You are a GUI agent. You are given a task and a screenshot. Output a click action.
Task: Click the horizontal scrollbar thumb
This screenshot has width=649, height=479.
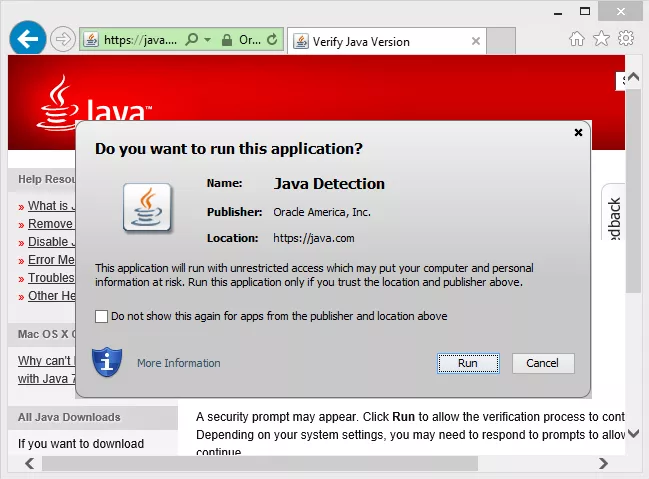[x=260, y=464]
